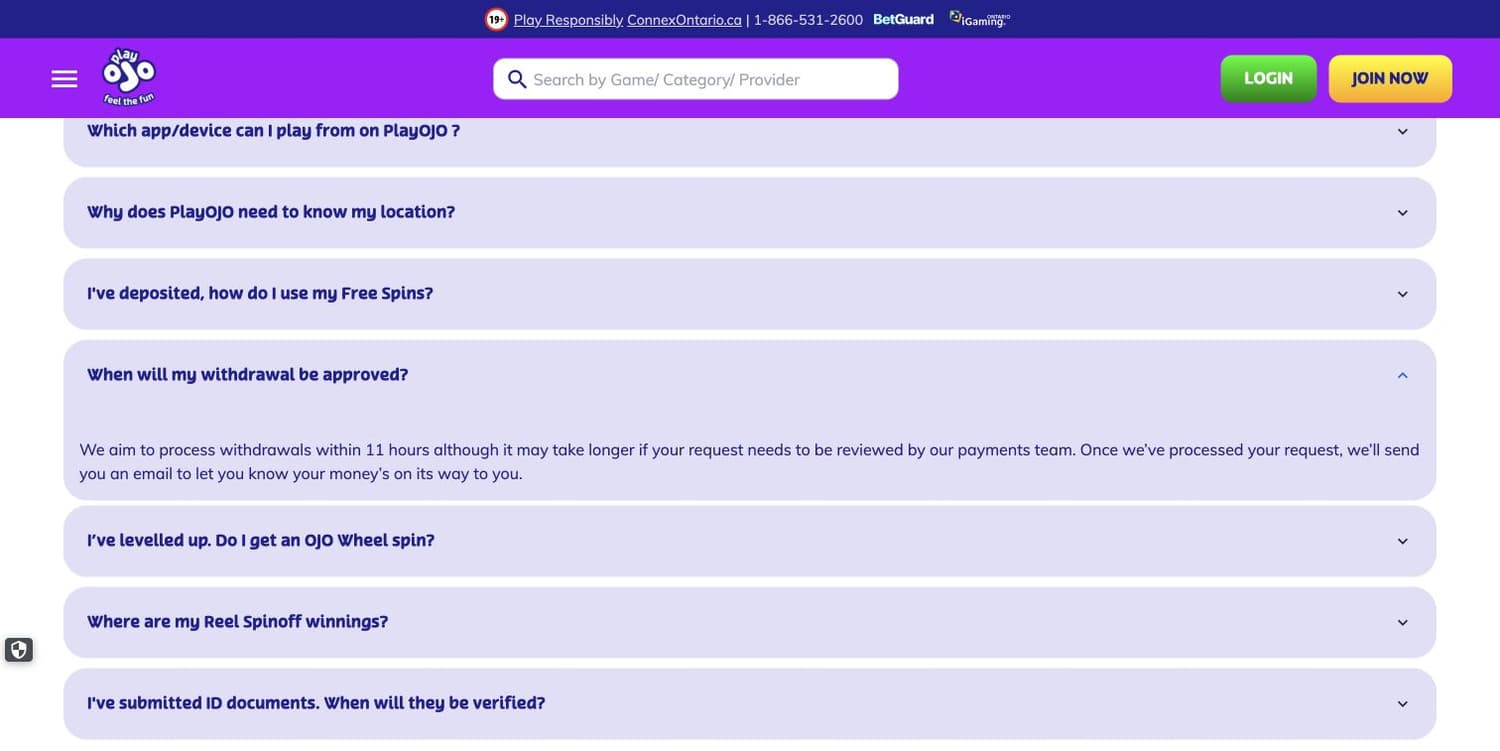1500x751 pixels.
Task: Expand the app/device question chevron
Action: [1402, 132]
